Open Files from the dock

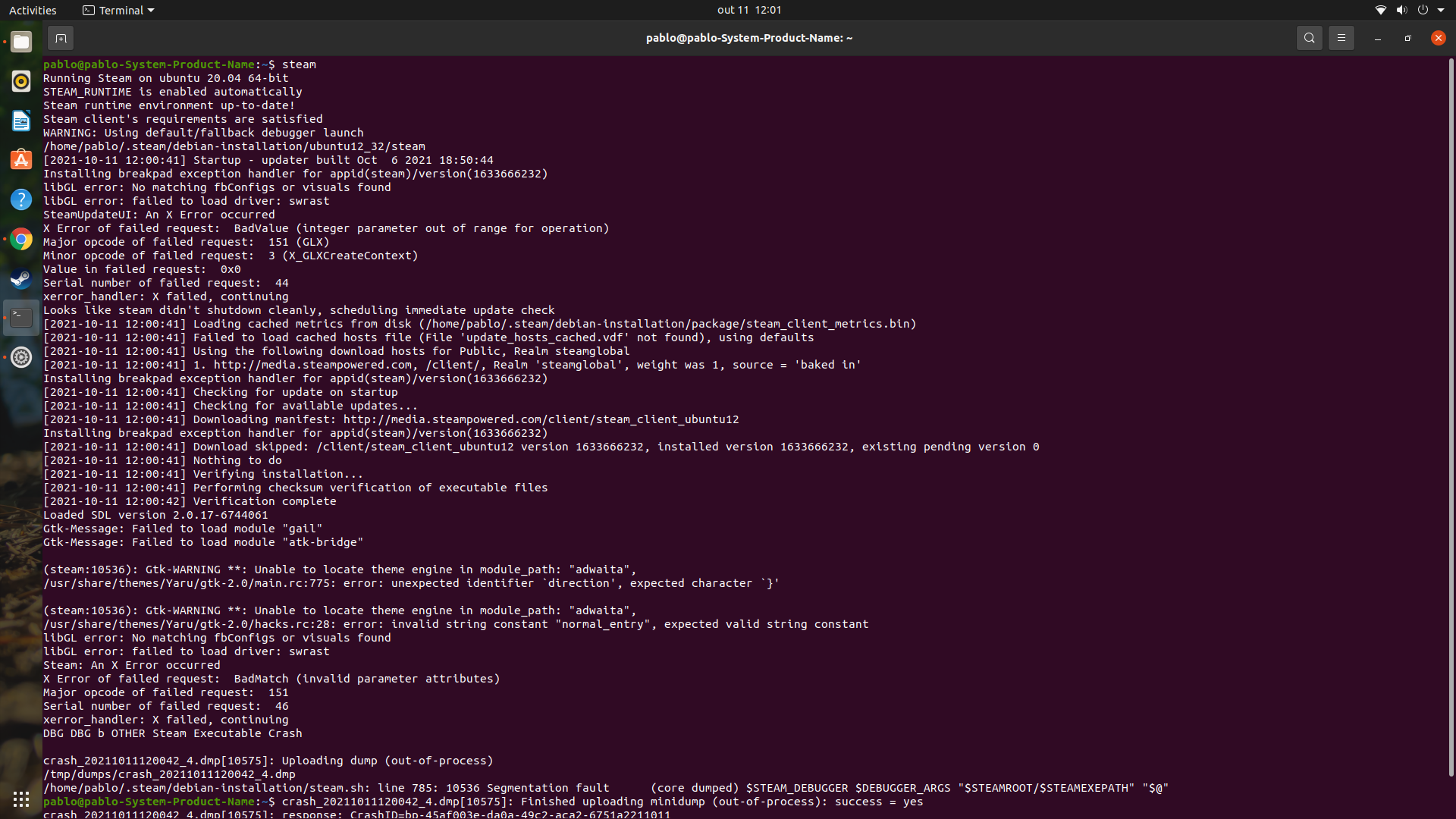(21, 42)
